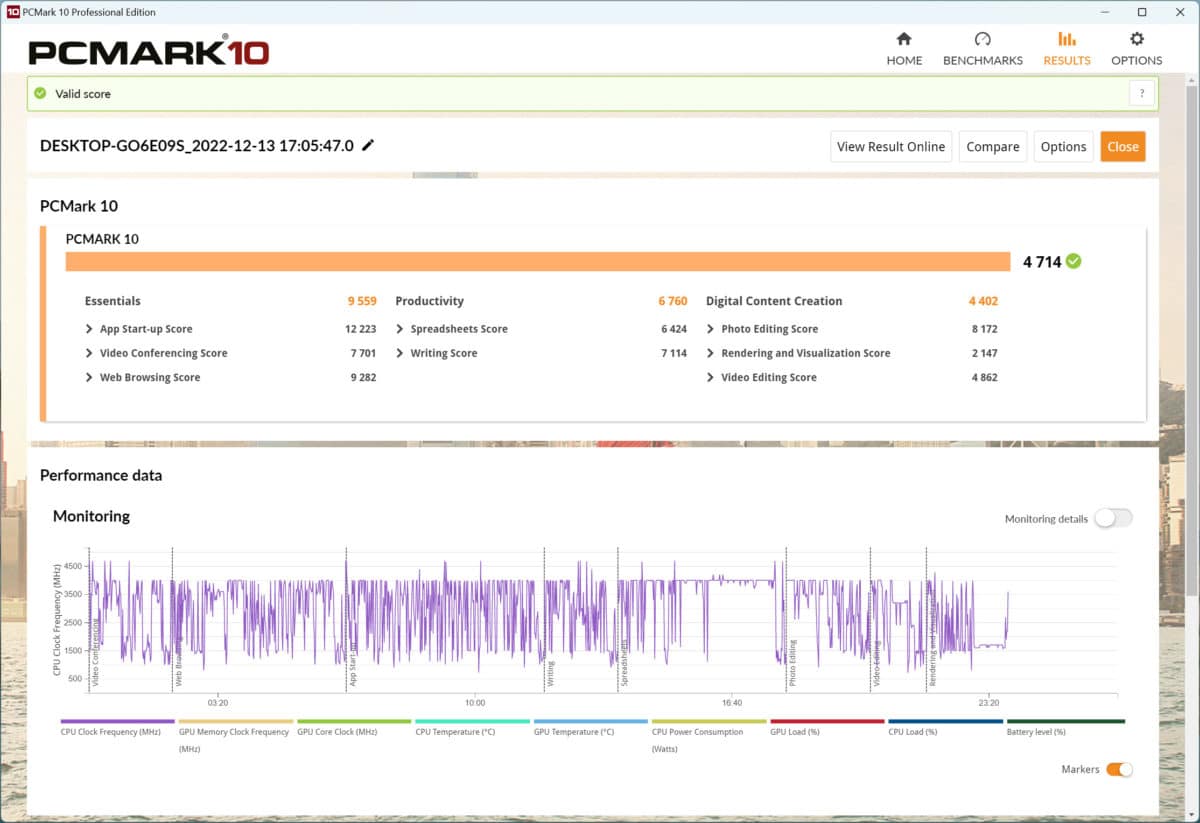Open the Options gear icon
This screenshot has width=1200, height=823.
(1137, 40)
